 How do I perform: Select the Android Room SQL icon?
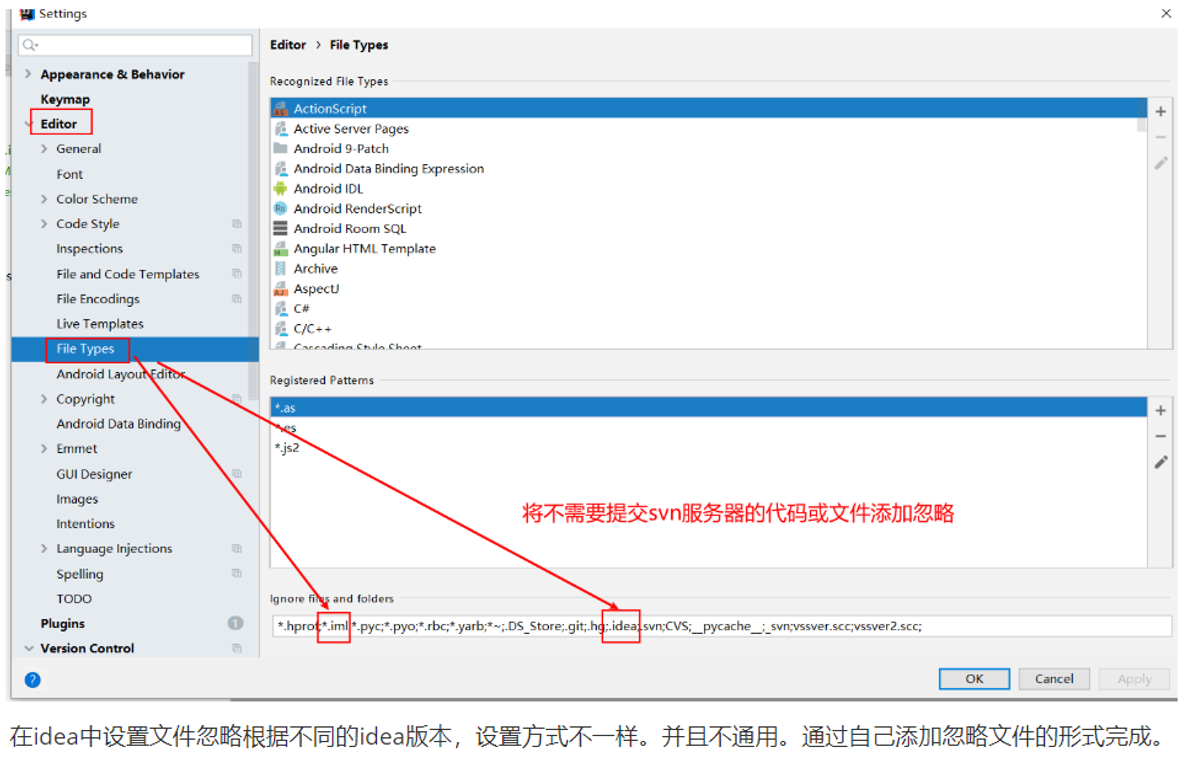point(281,229)
